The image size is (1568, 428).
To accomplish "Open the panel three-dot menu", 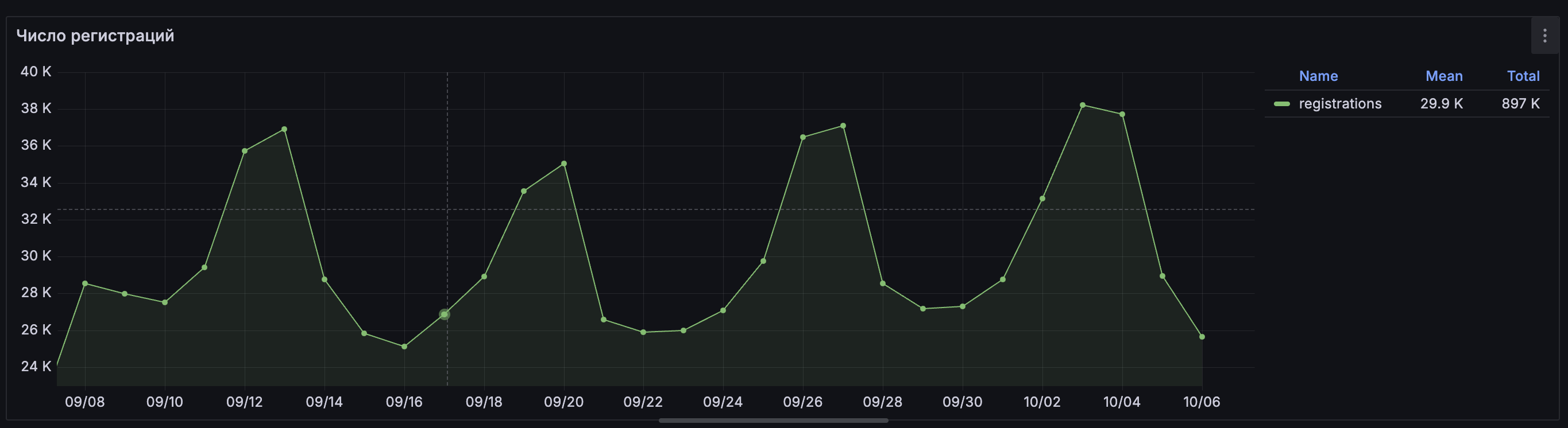I will 1544,36.
